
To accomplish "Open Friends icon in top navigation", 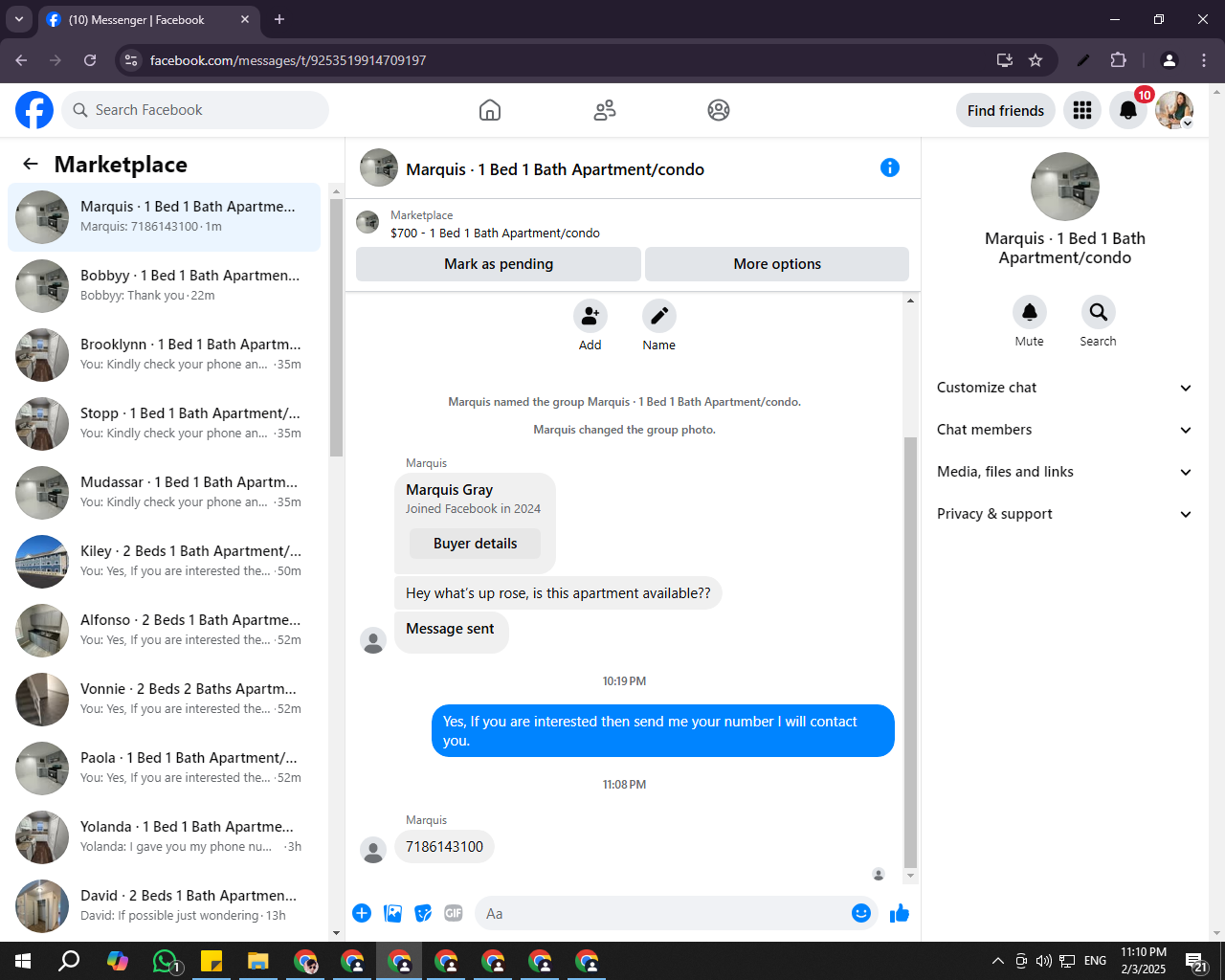I will click(x=605, y=110).
